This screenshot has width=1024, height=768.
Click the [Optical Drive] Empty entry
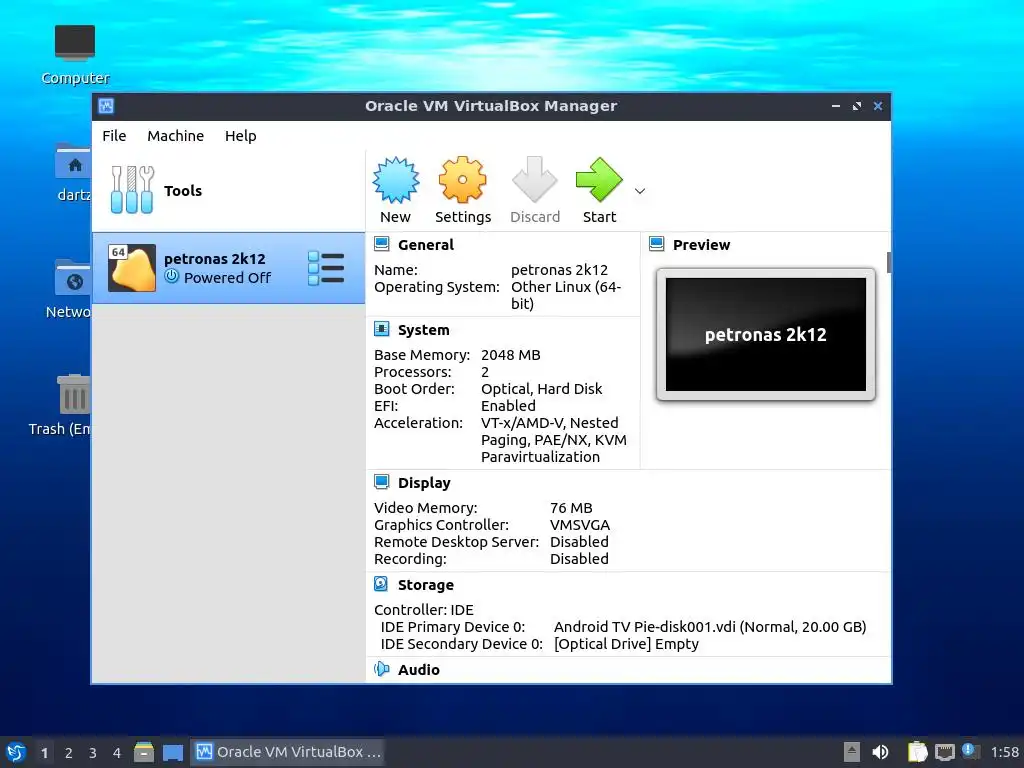(626, 643)
